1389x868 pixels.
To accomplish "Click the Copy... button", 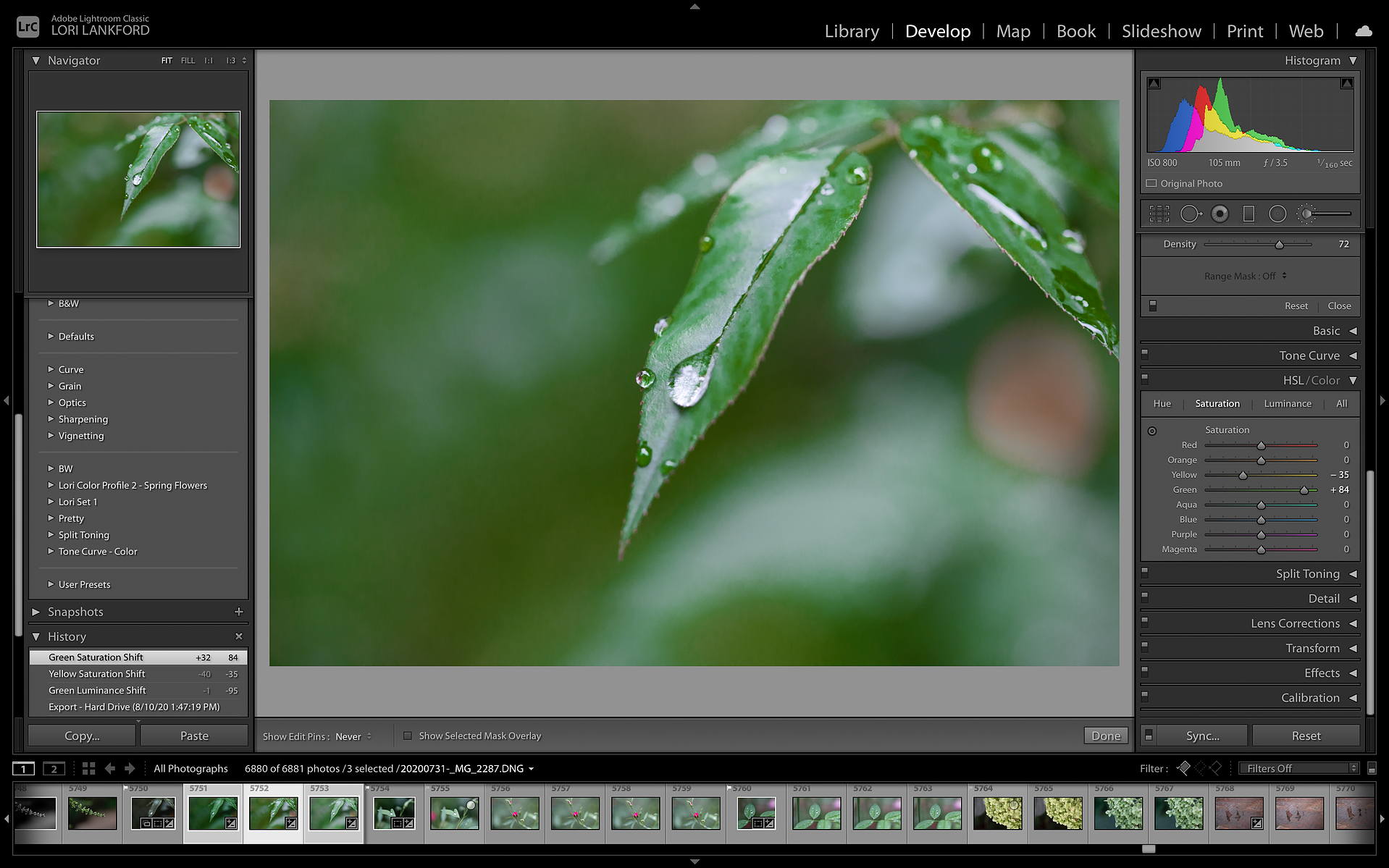I will (x=82, y=736).
